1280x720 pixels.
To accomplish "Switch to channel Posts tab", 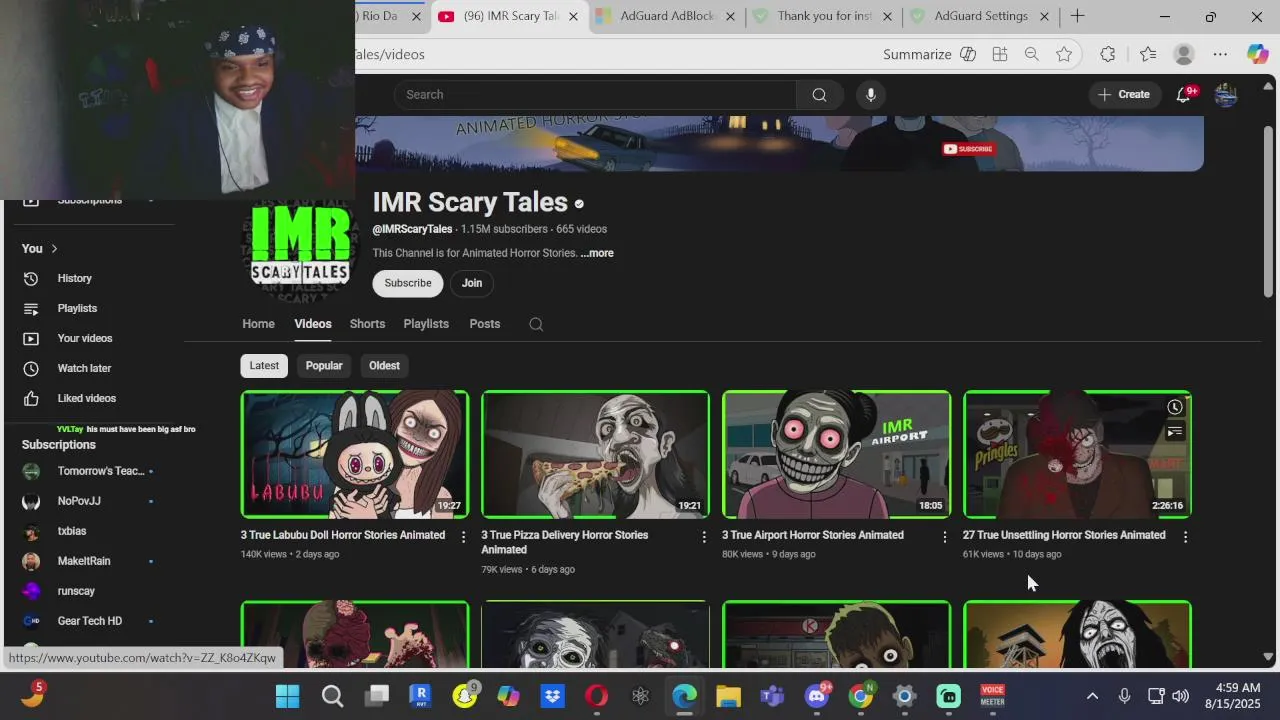I will (485, 324).
